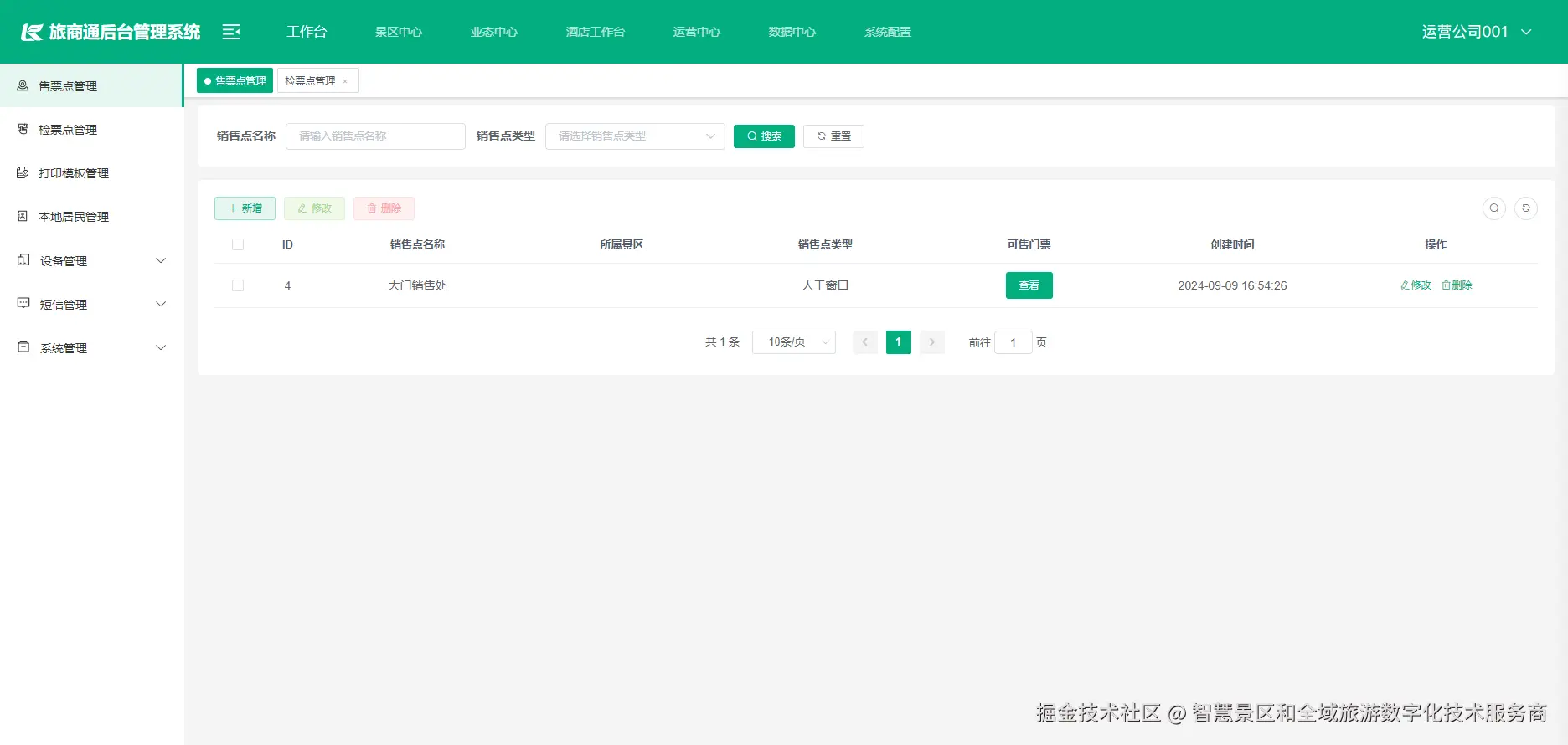The width and height of the screenshot is (1568, 745).
Task: Open the 业态中心 top menu
Action: (x=494, y=32)
